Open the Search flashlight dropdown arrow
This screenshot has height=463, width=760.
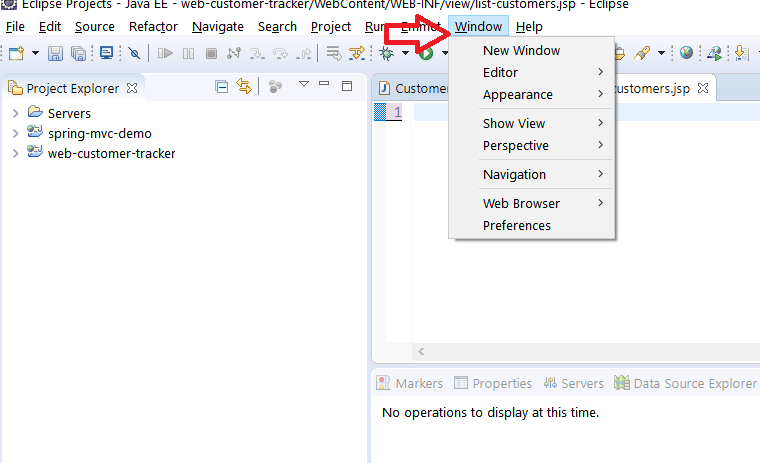[661, 53]
